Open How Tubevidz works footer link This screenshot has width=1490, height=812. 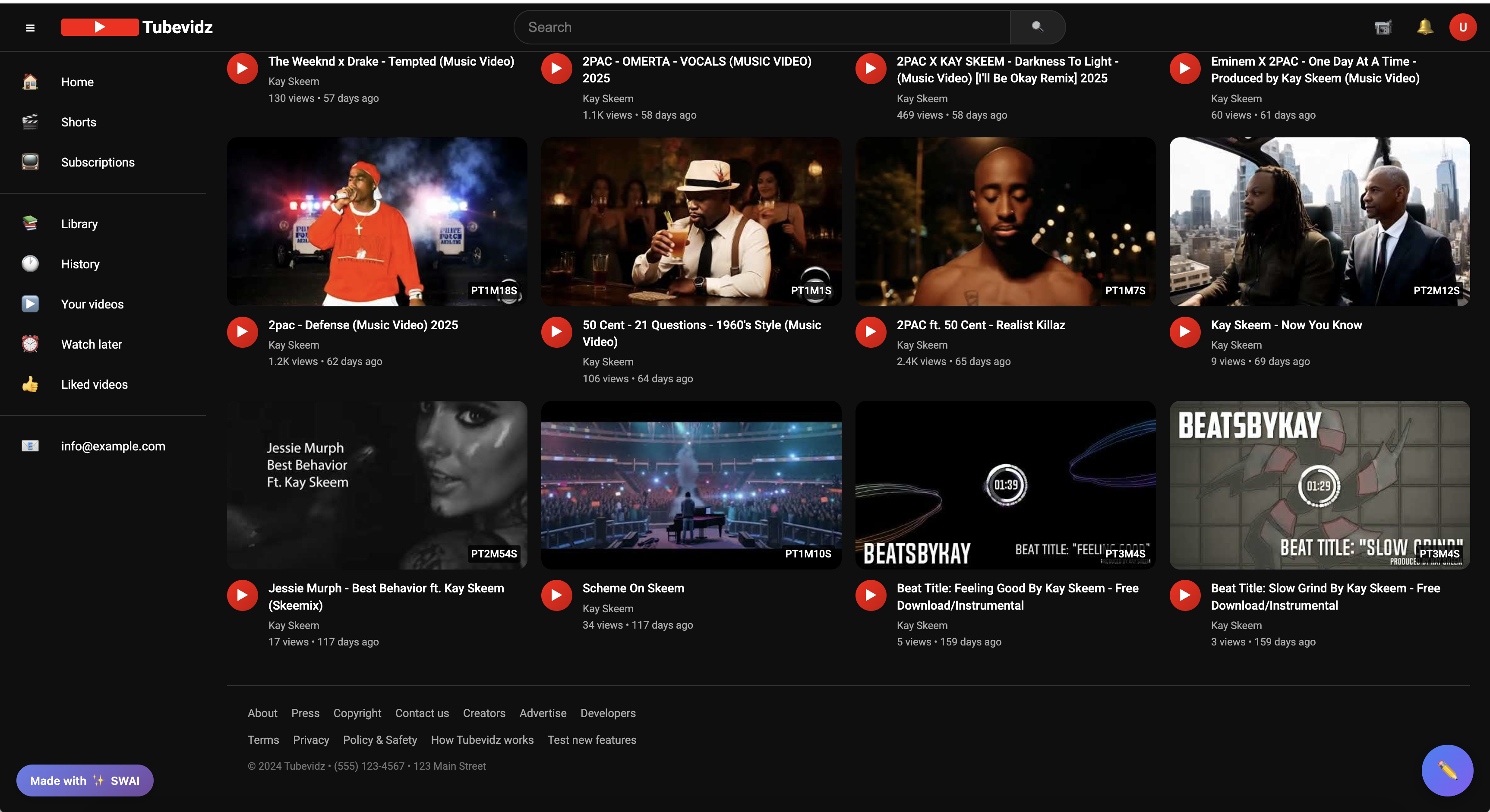click(482, 740)
